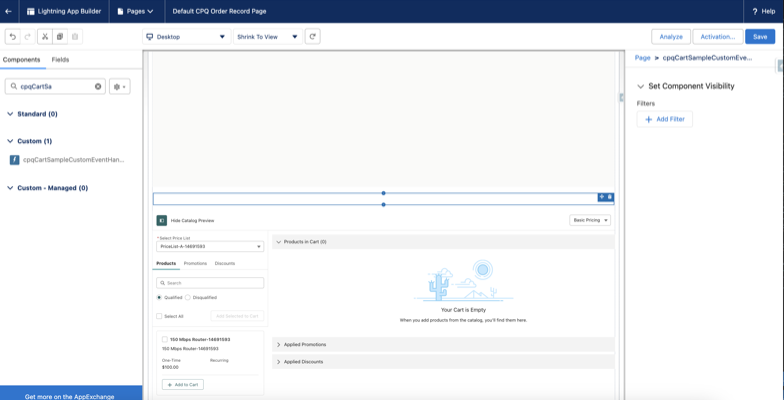Save the page
Screen dimensions: 784x400
(760, 36)
